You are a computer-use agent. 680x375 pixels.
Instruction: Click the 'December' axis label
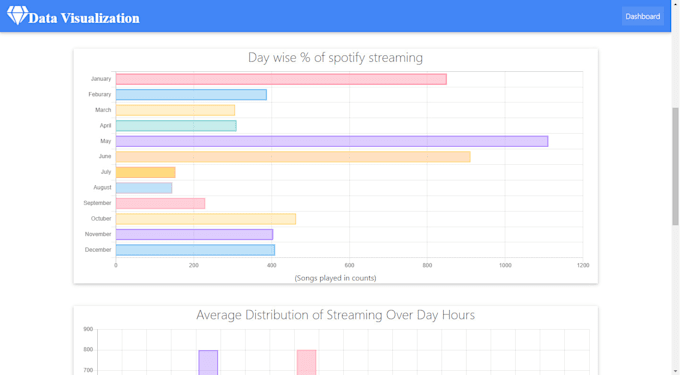click(x=98, y=250)
